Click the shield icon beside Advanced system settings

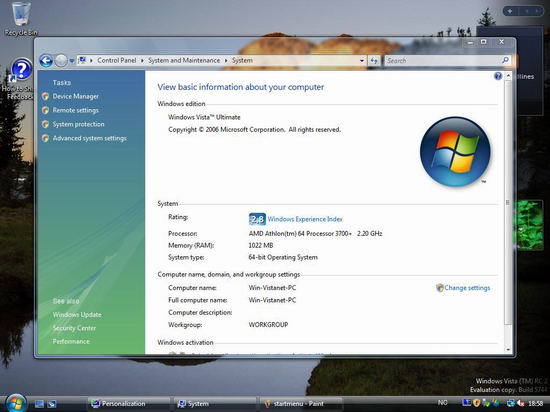[x=45, y=138]
